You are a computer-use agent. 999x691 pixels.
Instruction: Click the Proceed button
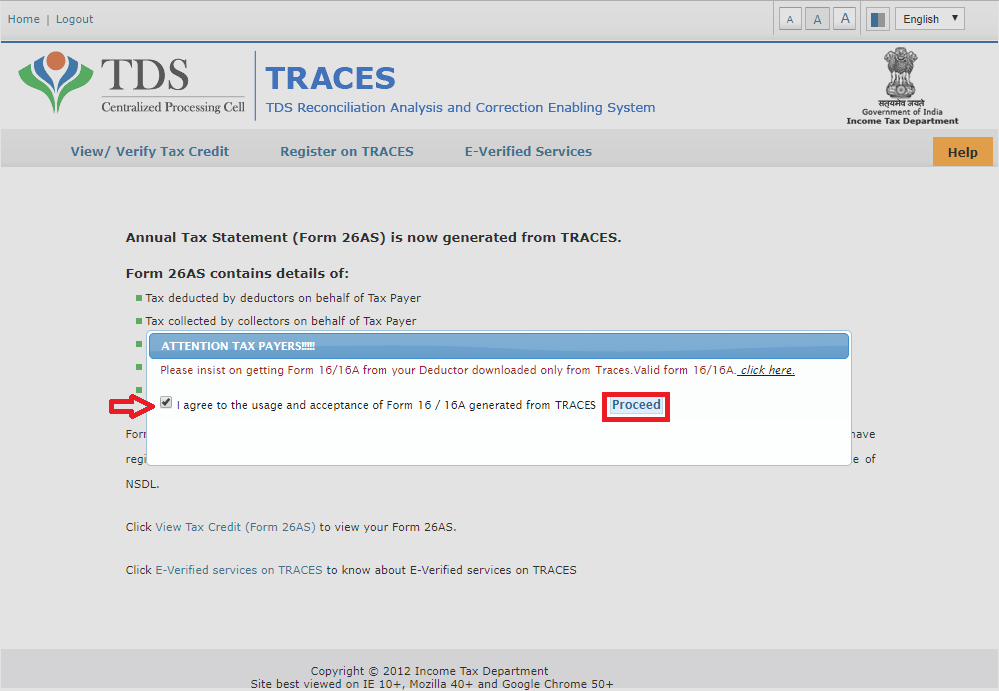pyautogui.click(x=636, y=405)
